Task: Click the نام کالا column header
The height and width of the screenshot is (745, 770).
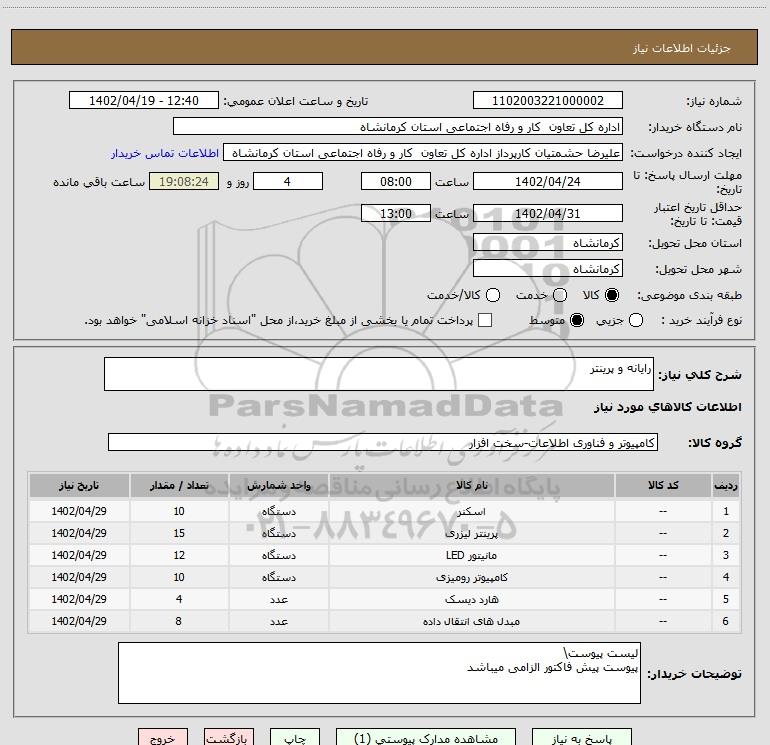Action: click(x=471, y=485)
